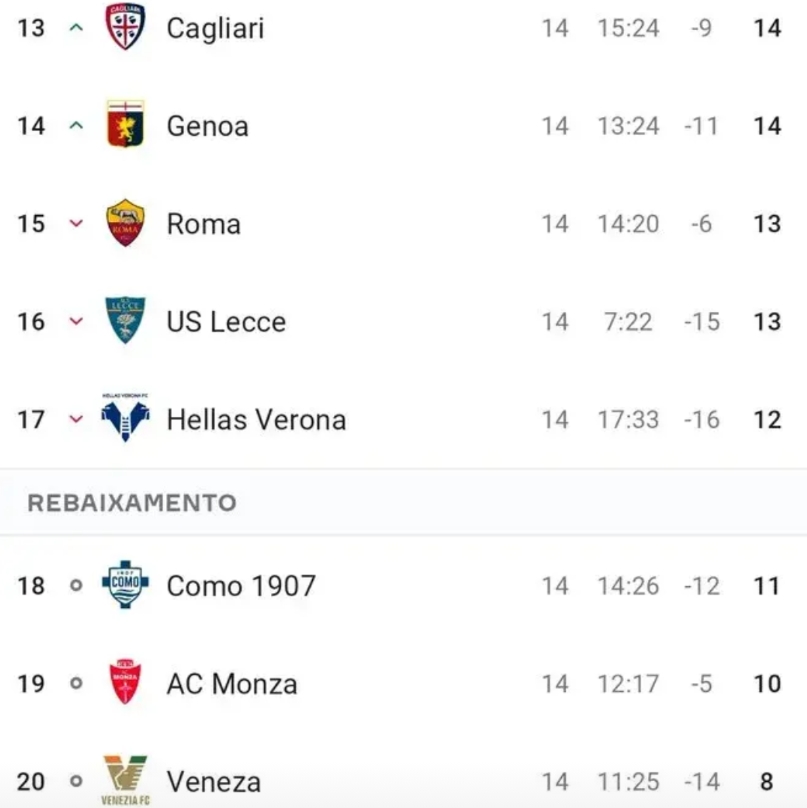The width and height of the screenshot is (807, 808).
Task: Tap the Hellas Verona logo
Action: coord(125,417)
